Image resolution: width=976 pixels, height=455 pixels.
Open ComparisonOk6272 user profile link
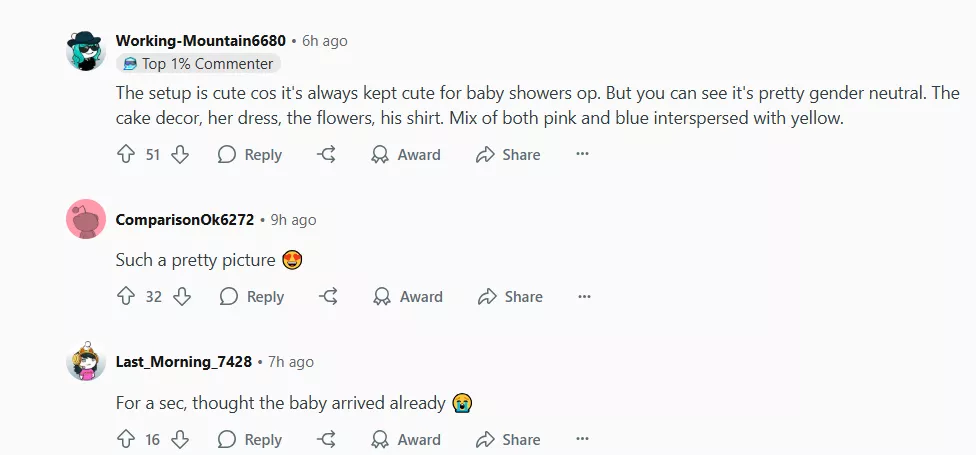[185, 220]
